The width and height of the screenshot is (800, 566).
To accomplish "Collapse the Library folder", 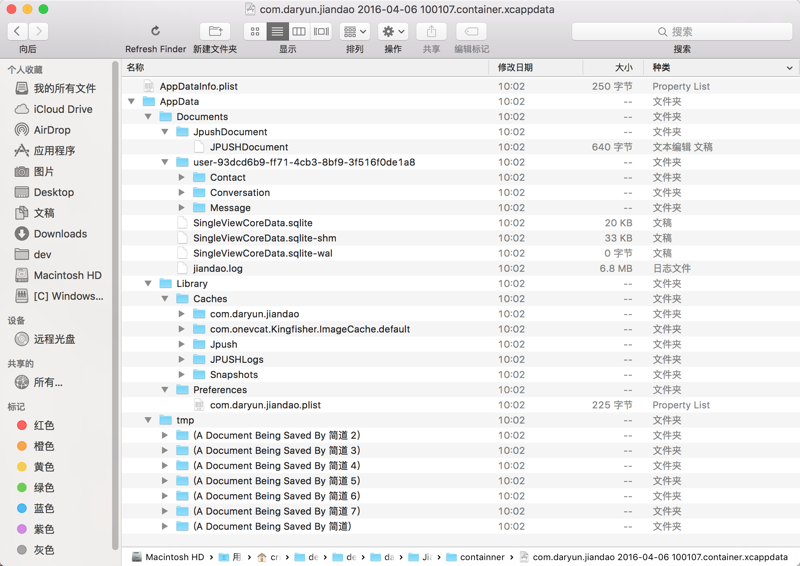I will (x=148, y=284).
